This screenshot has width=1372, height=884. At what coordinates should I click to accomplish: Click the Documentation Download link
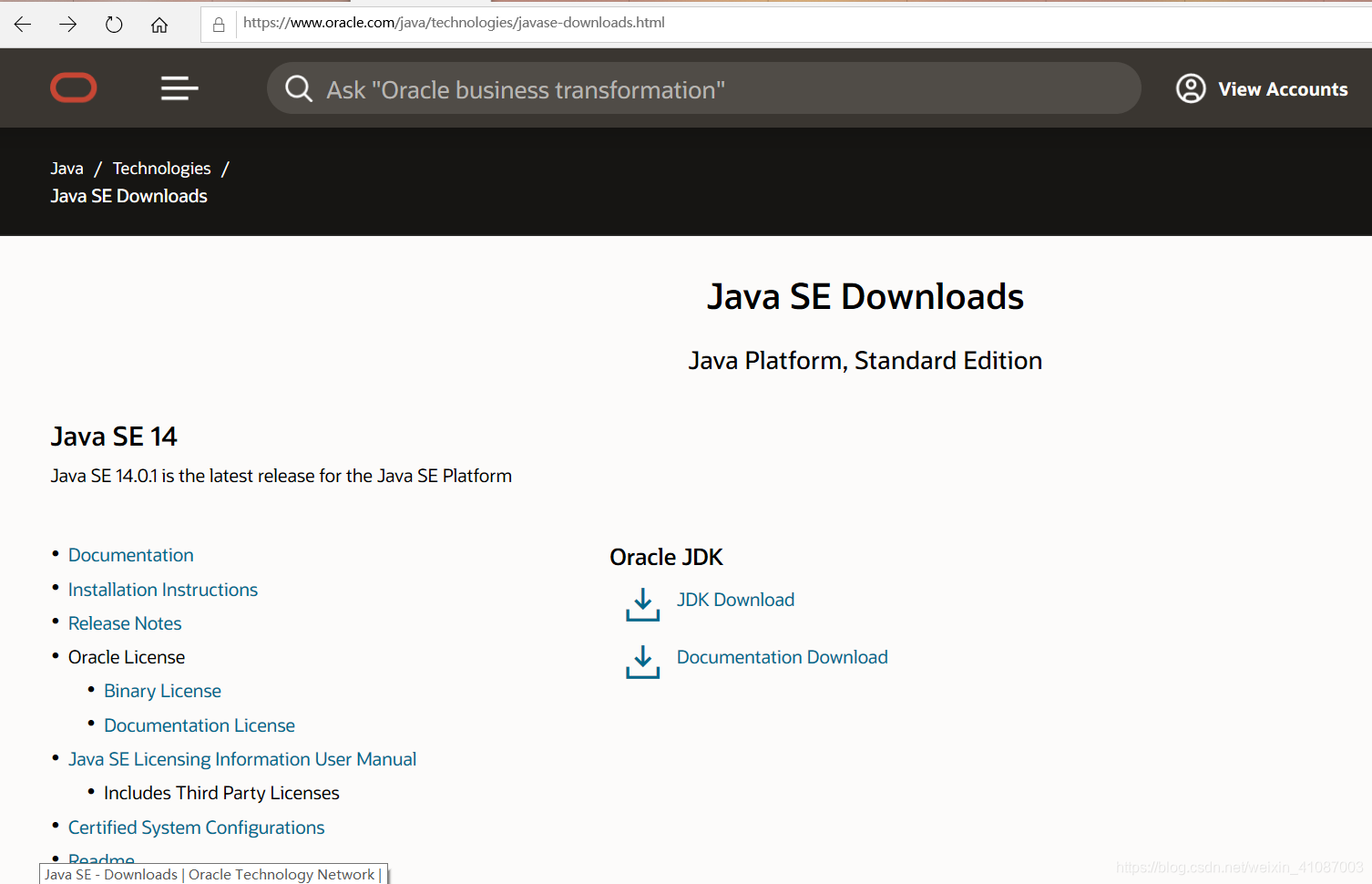[782, 657]
